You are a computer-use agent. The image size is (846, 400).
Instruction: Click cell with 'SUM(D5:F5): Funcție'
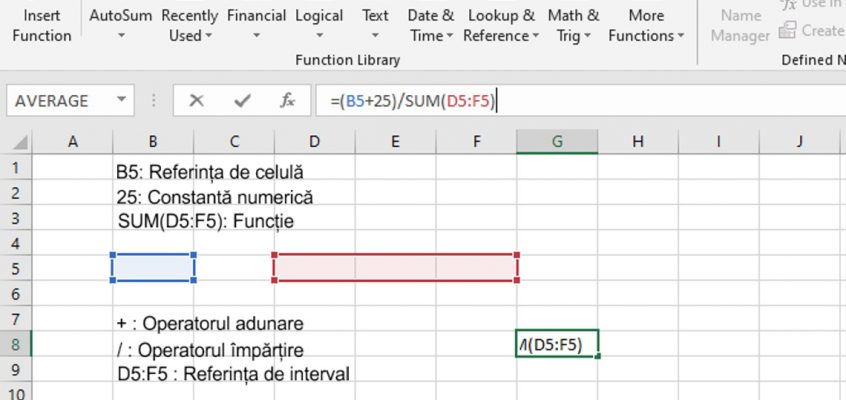(206, 222)
